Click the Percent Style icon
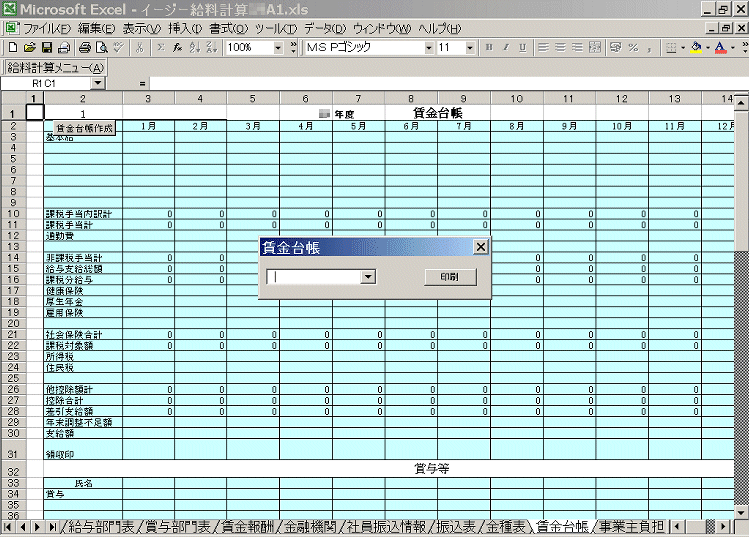Image resolution: width=749 pixels, height=537 pixels. coord(633,47)
